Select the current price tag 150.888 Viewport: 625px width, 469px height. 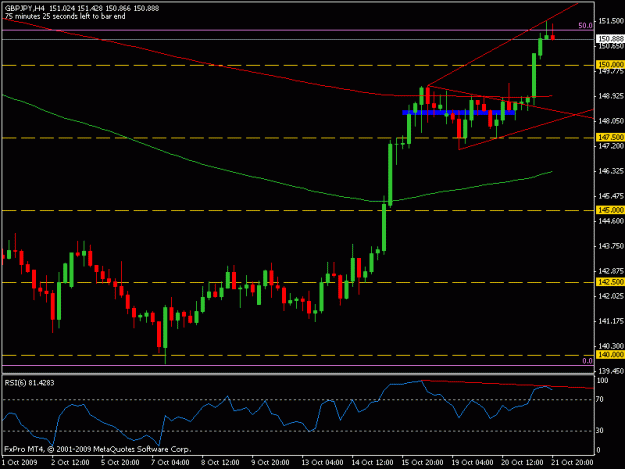click(611, 39)
